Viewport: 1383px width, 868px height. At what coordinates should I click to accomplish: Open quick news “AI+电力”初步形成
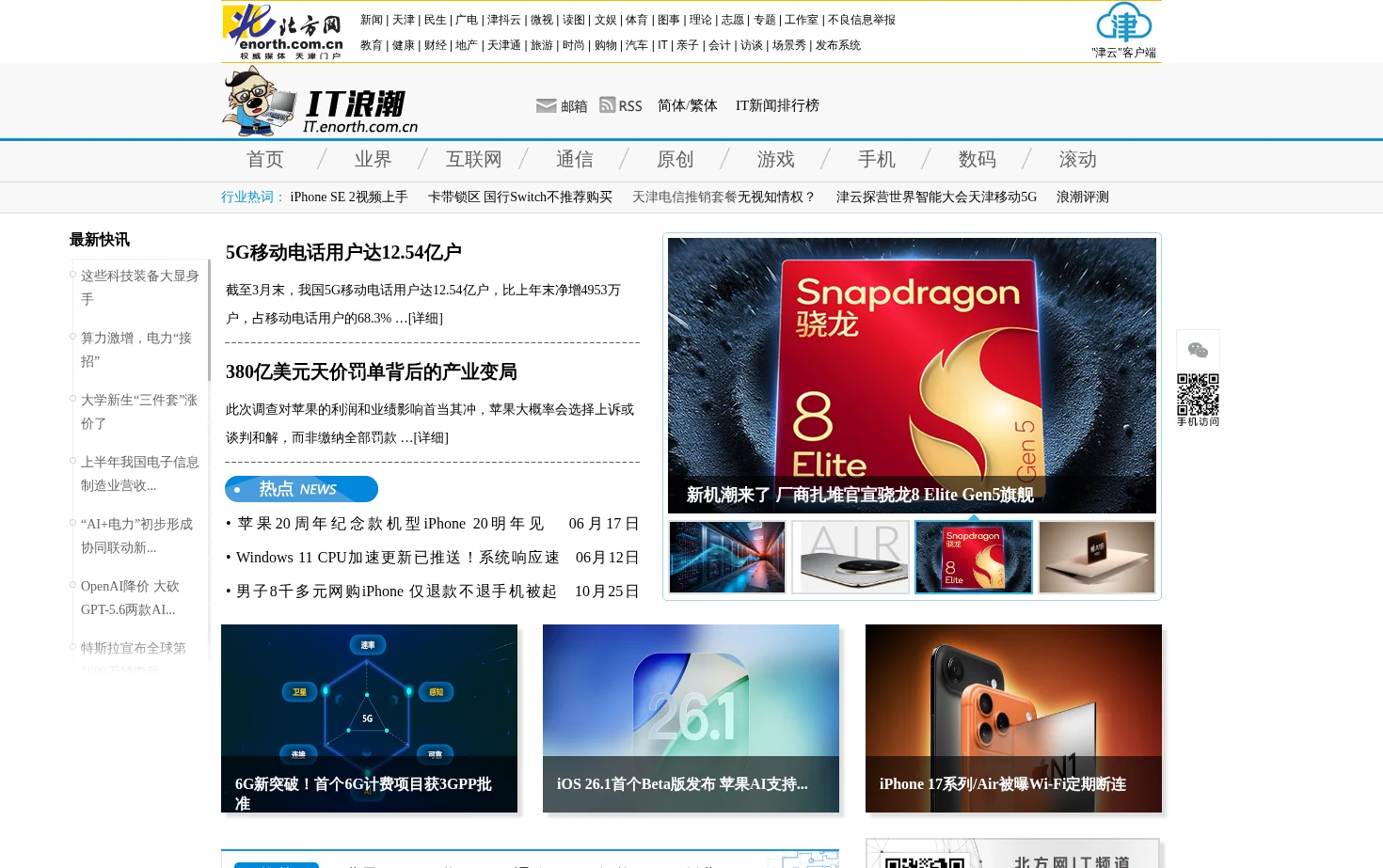pyautogui.click(x=137, y=535)
